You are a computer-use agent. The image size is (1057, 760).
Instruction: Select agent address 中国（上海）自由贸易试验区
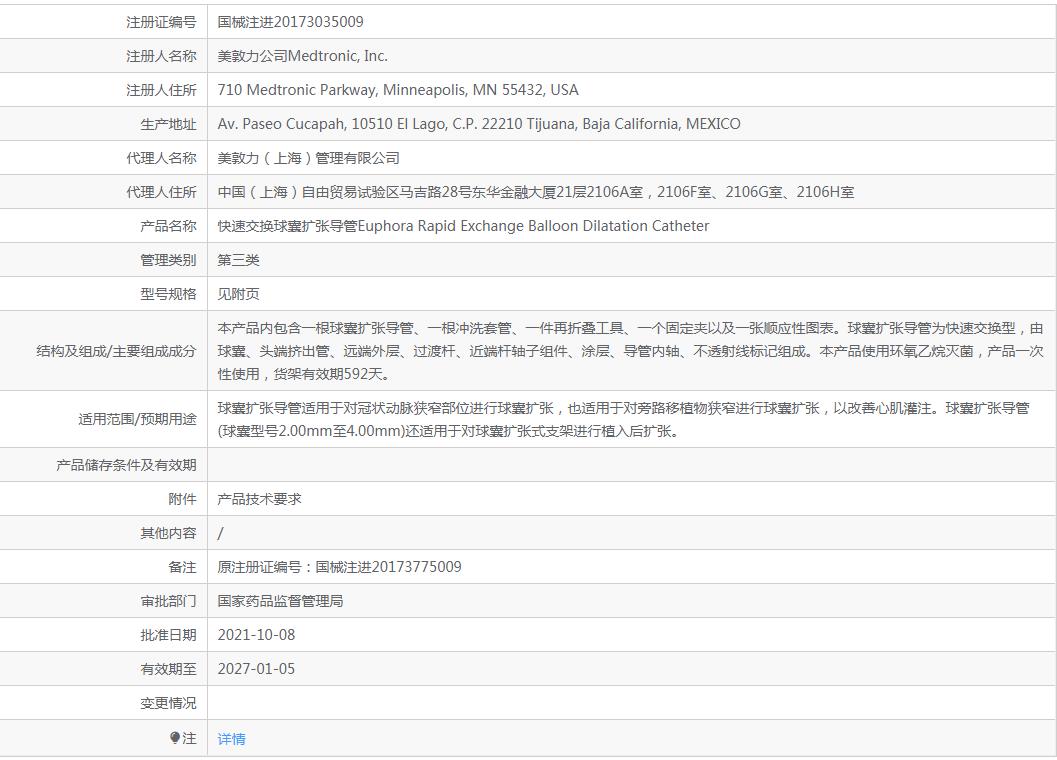535,192
